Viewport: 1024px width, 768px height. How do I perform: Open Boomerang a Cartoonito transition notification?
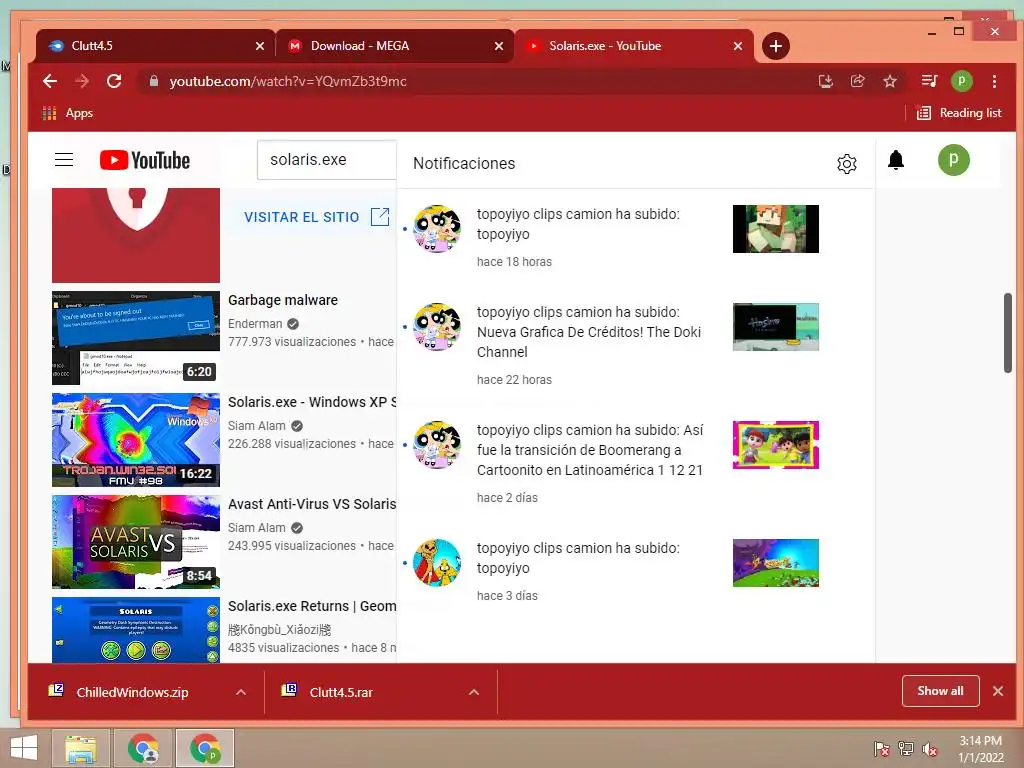tap(635, 462)
